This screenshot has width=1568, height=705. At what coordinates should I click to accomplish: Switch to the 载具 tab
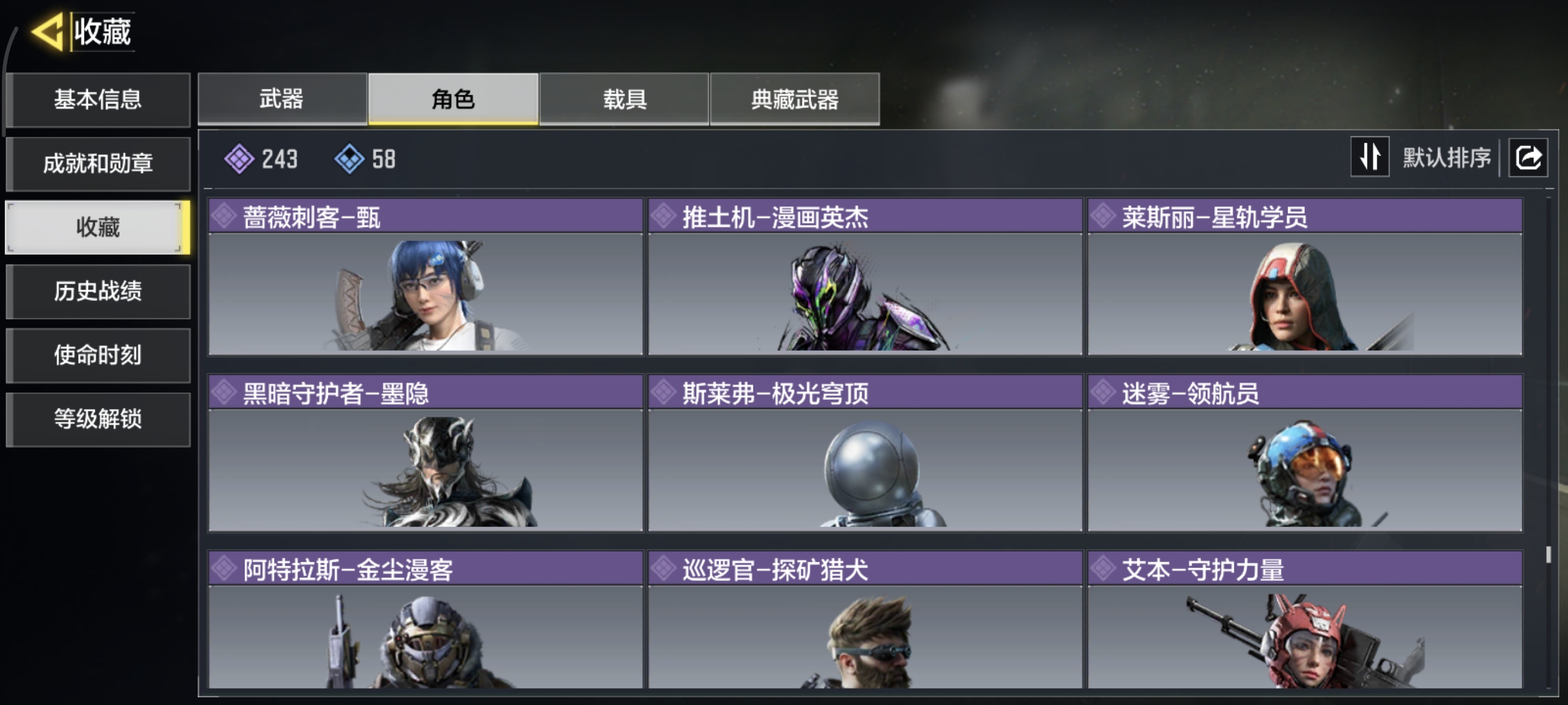pyautogui.click(x=624, y=99)
